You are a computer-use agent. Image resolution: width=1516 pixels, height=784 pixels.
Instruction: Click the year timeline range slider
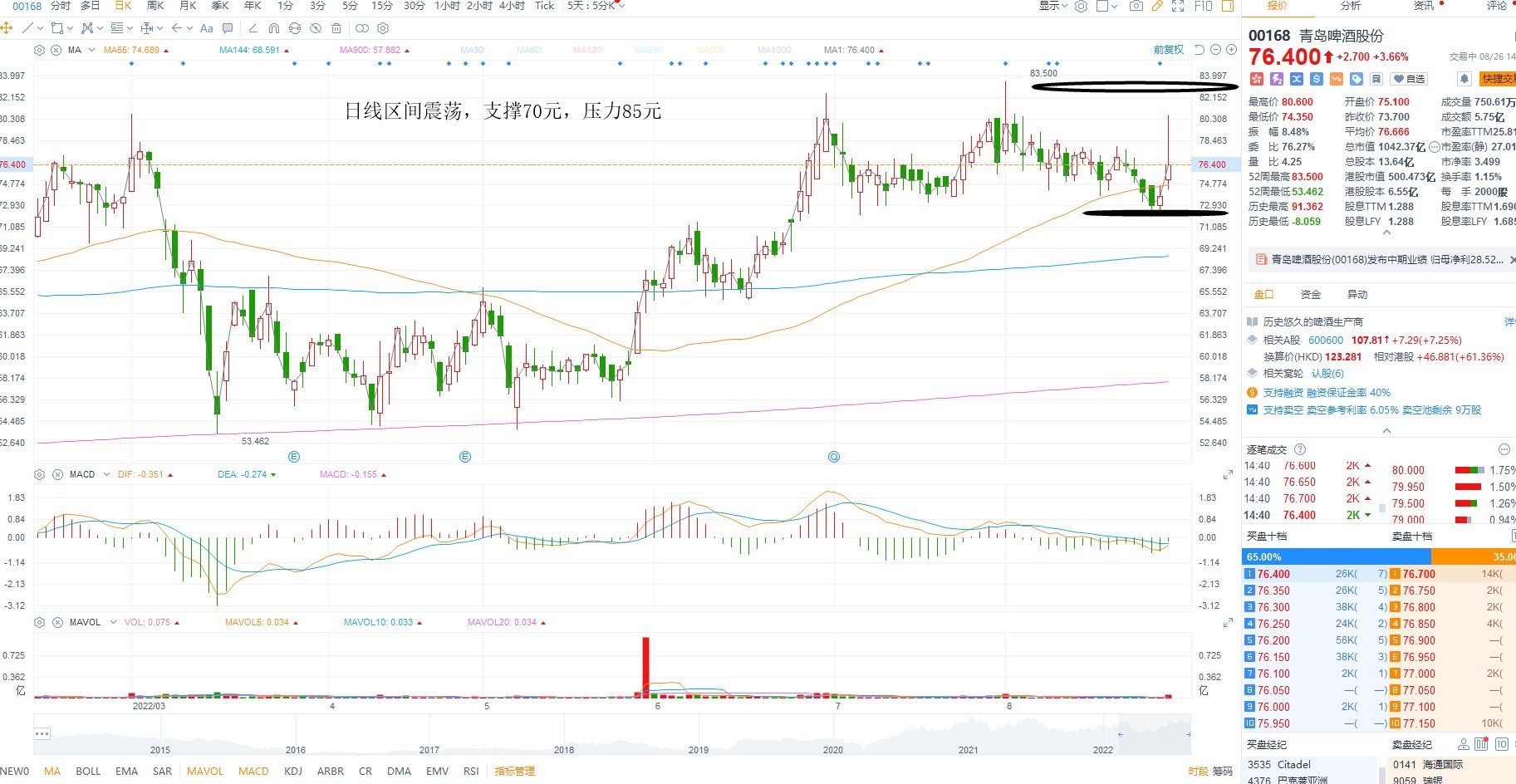(x=612, y=734)
